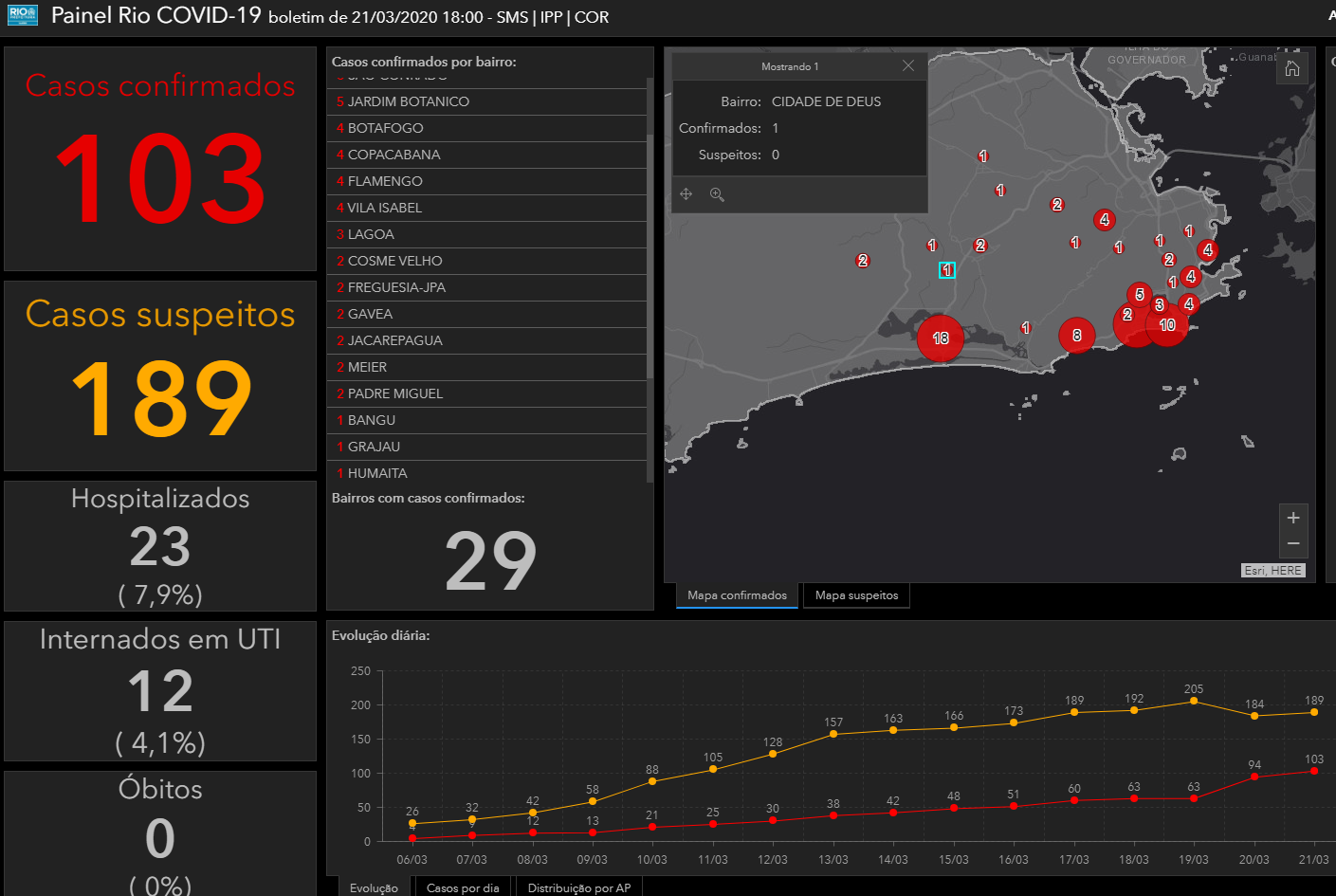Zoom in on the map with plus button

coord(1292,518)
